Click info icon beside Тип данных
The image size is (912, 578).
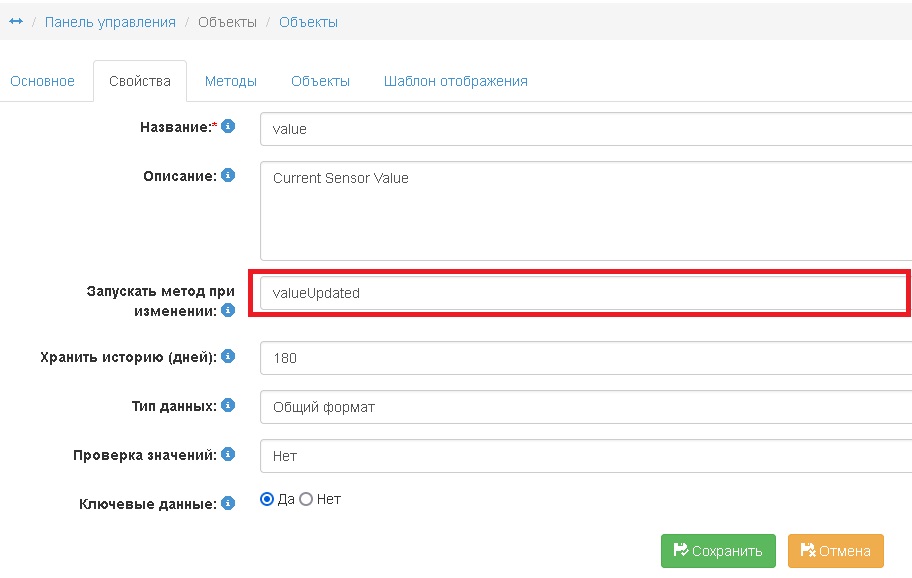coord(228,406)
